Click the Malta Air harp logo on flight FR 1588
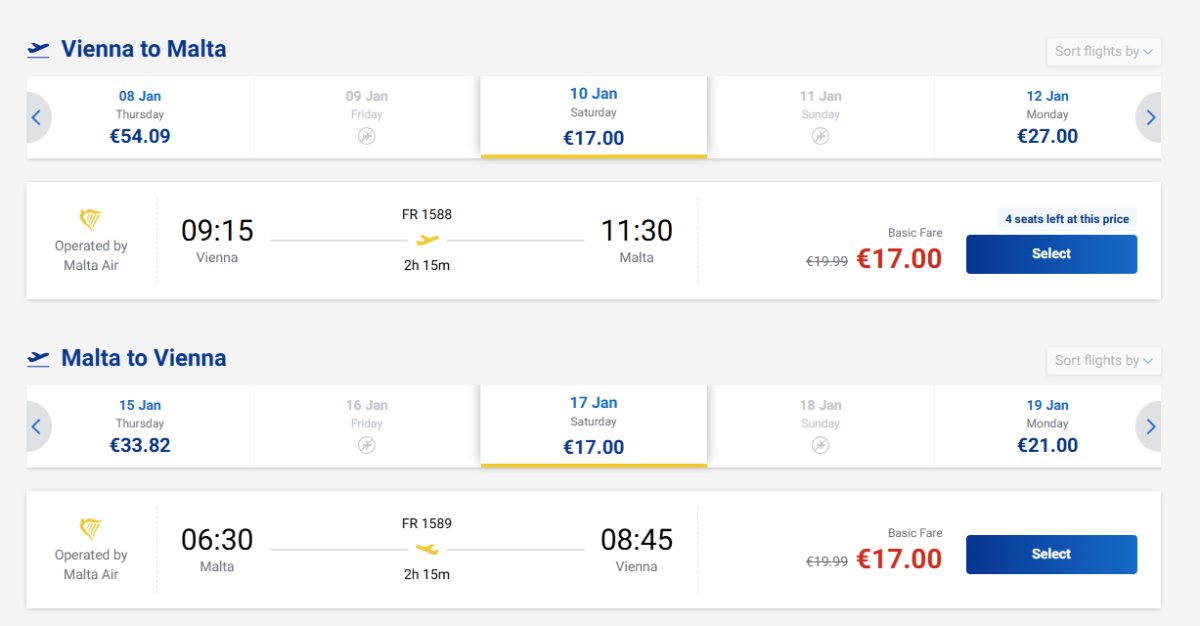The height and width of the screenshot is (626, 1200). pyautogui.click(x=91, y=220)
